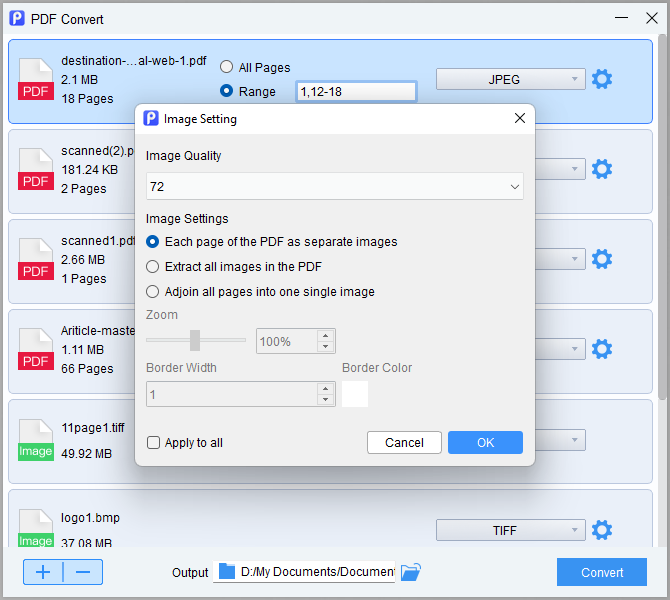Click the 49.92 MB size text
This screenshot has width=670, height=600.
point(86,453)
